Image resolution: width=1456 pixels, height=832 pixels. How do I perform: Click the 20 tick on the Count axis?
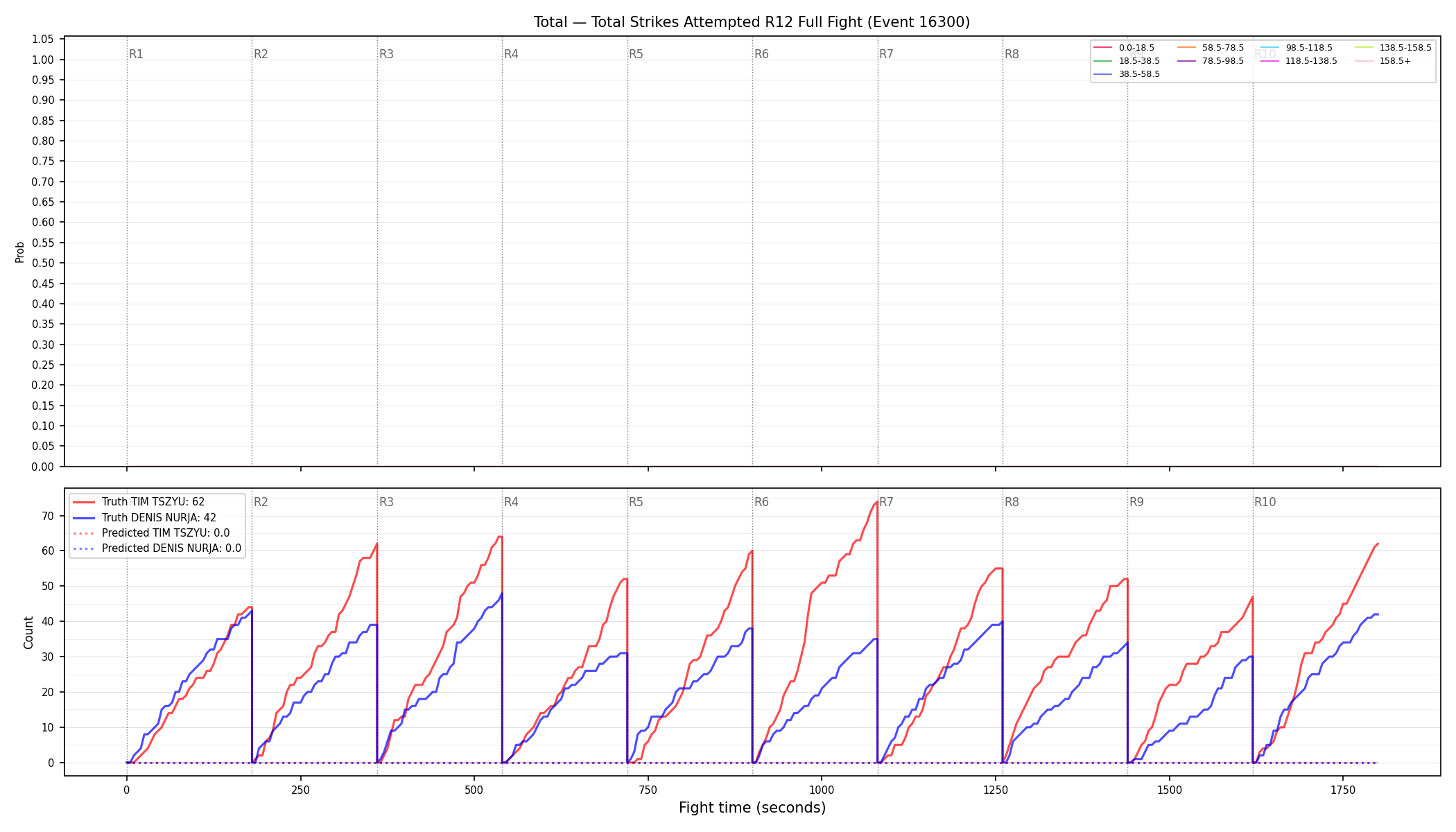pos(48,692)
